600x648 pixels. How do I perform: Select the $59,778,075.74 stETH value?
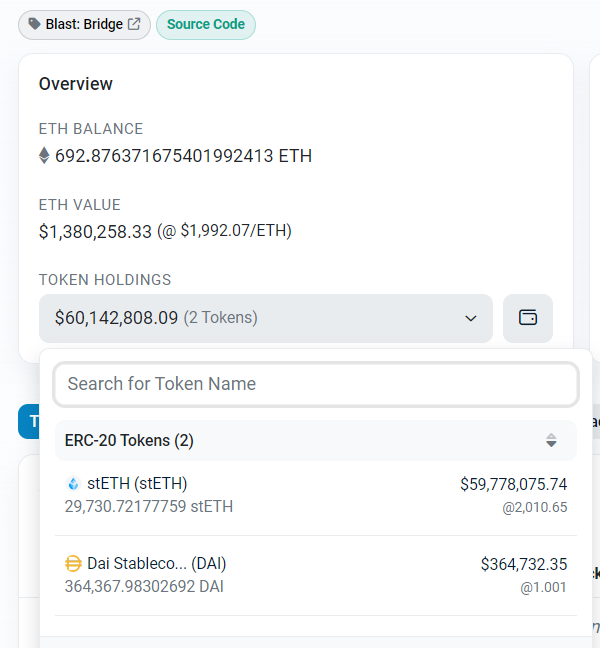514,484
